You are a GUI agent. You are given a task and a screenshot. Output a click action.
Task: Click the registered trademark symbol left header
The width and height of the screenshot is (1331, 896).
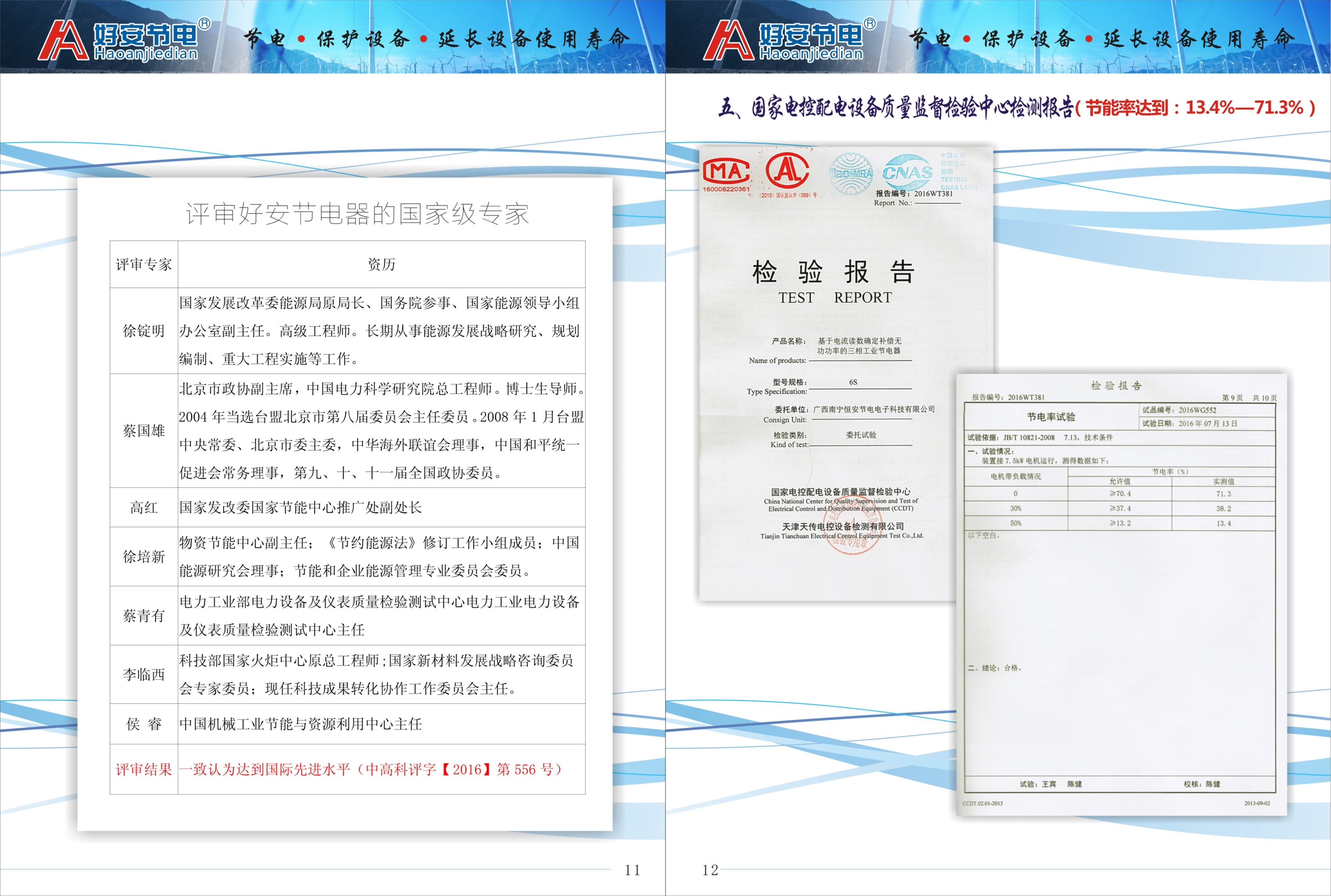point(204,24)
